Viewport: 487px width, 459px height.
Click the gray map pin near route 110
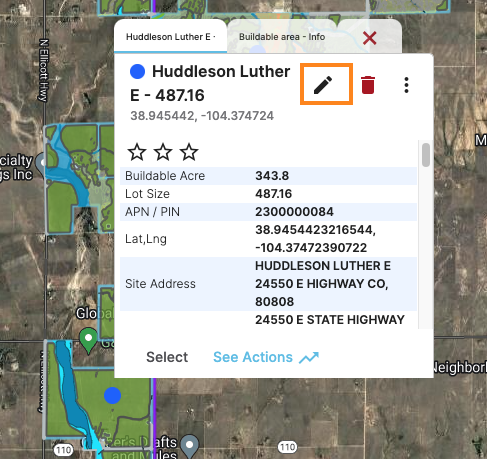click(x=190, y=446)
